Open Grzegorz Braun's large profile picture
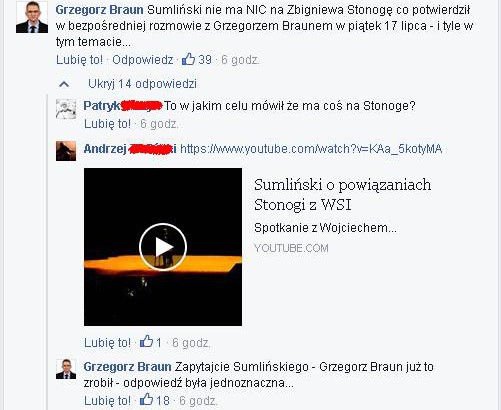The width and height of the screenshot is (501, 410). pos(32,17)
